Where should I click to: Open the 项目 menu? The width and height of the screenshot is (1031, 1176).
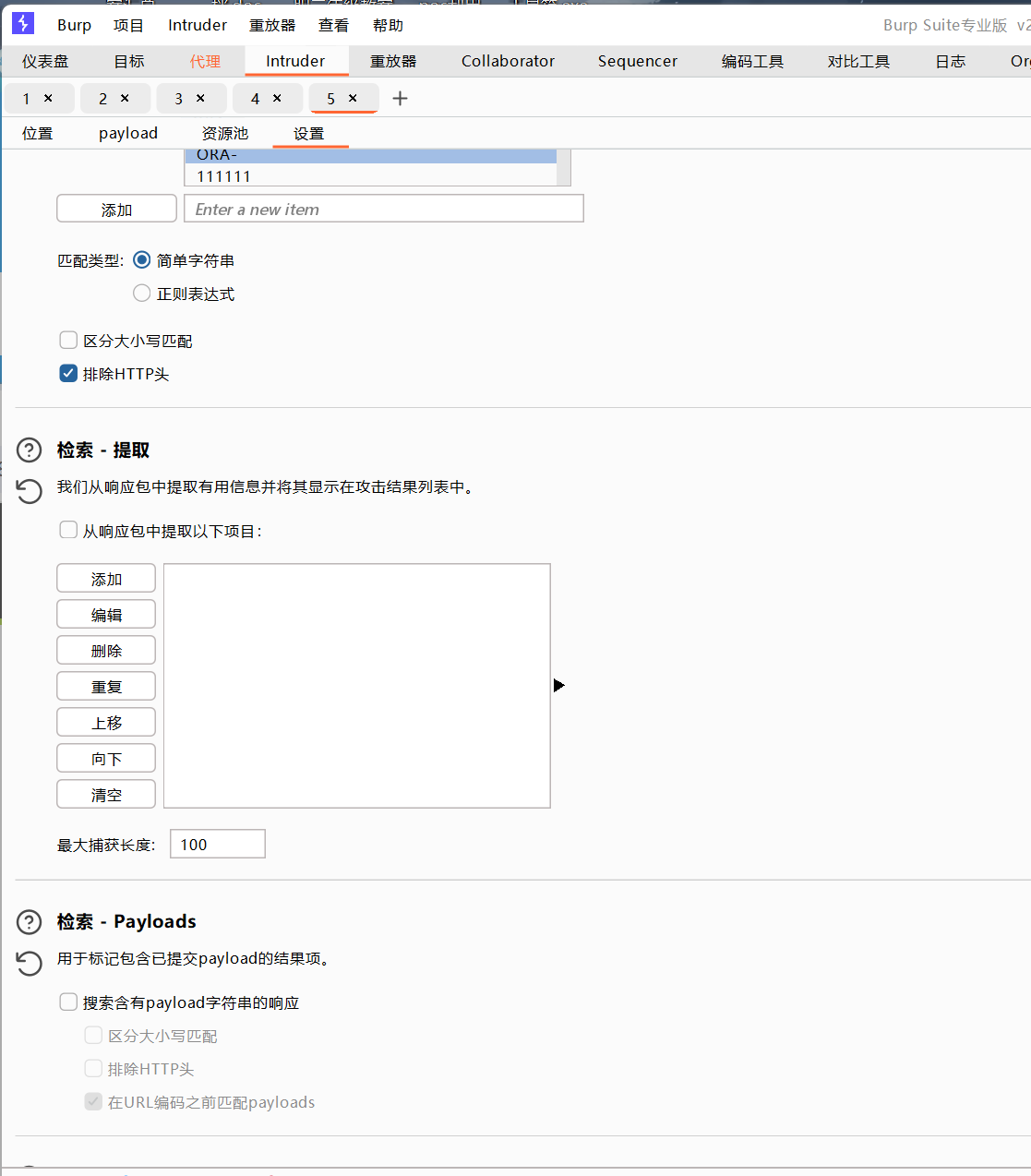click(128, 25)
